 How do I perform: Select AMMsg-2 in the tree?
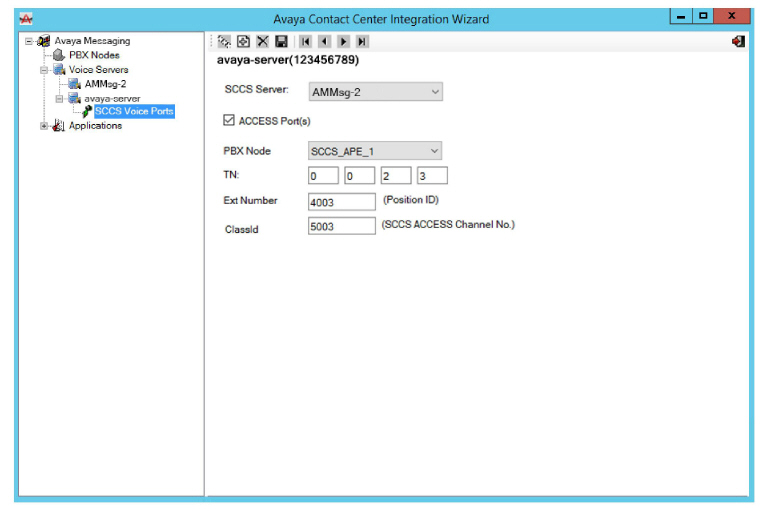105,84
